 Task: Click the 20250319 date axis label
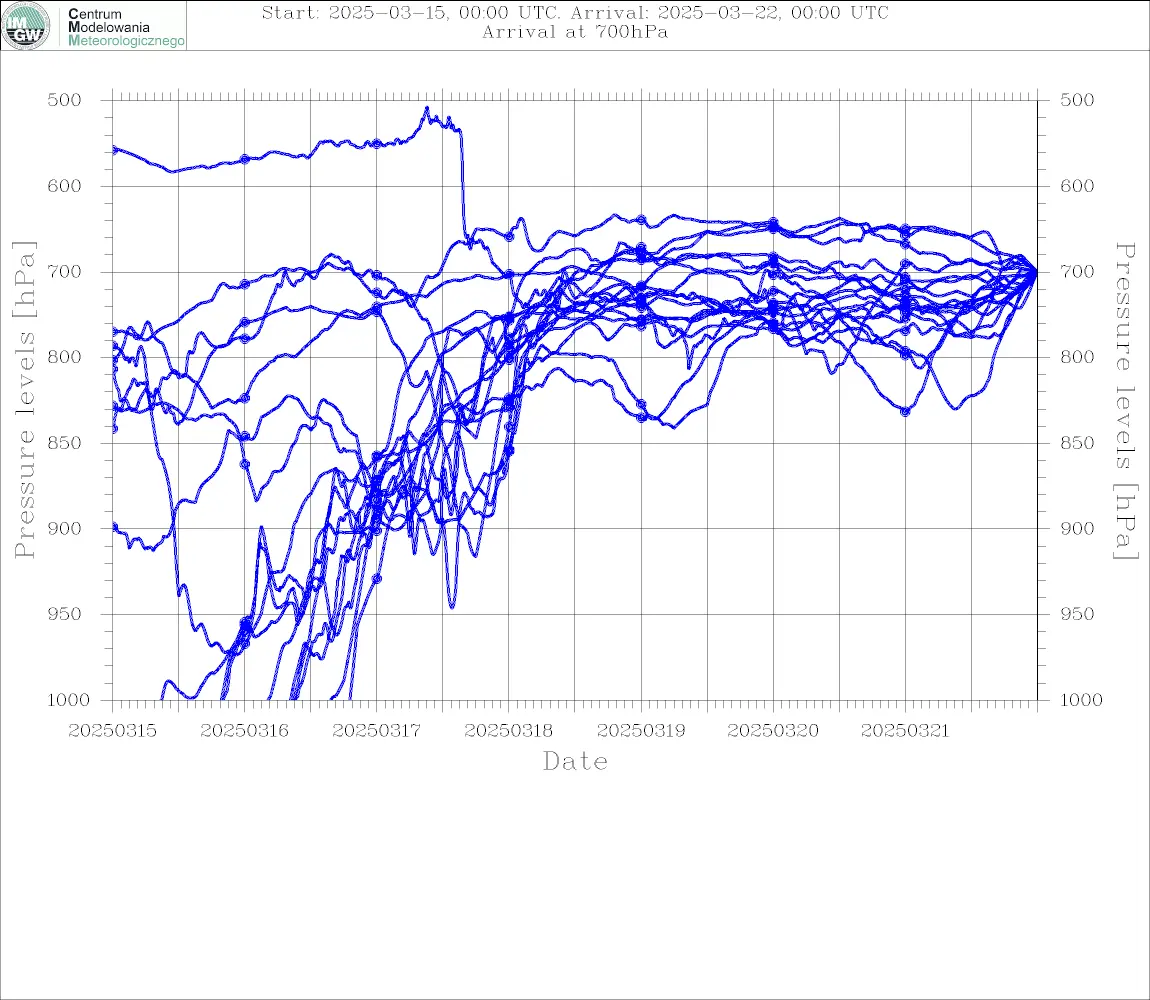[641, 731]
